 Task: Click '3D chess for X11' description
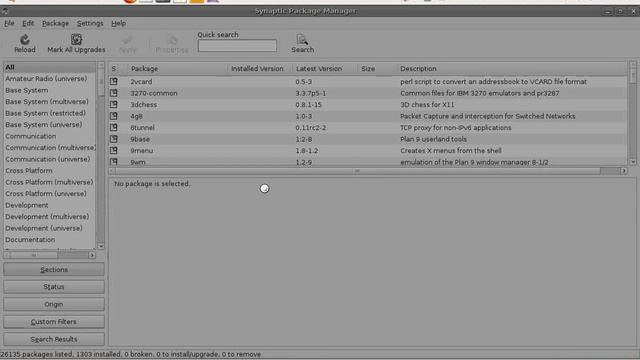(x=427, y=104)
